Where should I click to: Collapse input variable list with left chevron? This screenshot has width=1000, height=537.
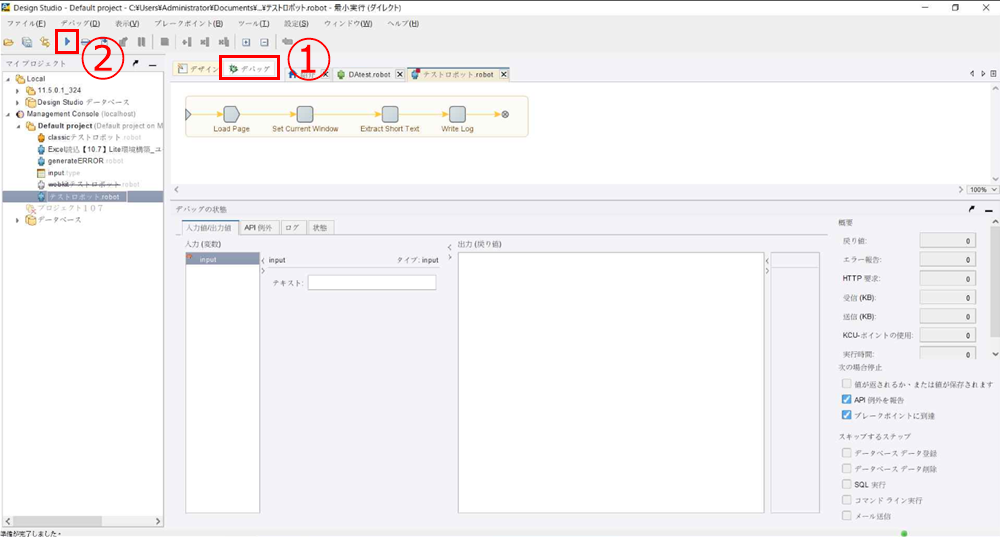(x=263, y=260)
